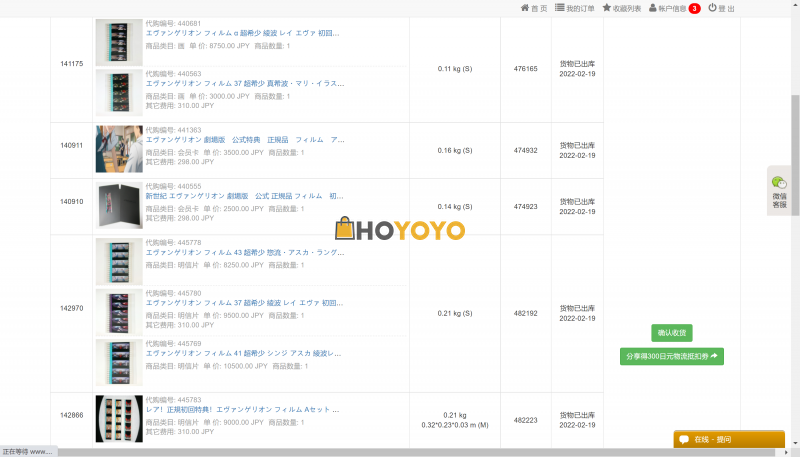Click the home house icon
The image size is (800, 457).
(x=524, y=8)
